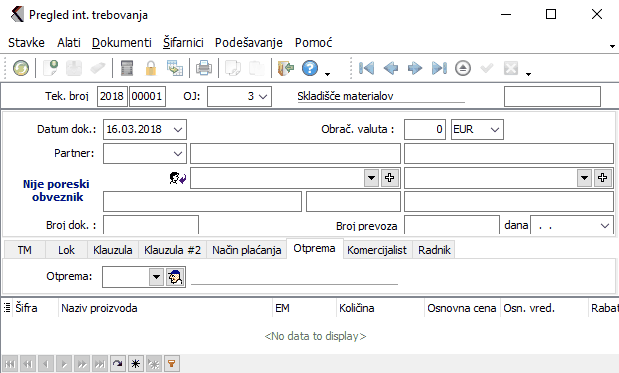This screenshot has height=373, width=619.
Task: Click plus button beside first contact dropdown
Action: coord(390,178)
